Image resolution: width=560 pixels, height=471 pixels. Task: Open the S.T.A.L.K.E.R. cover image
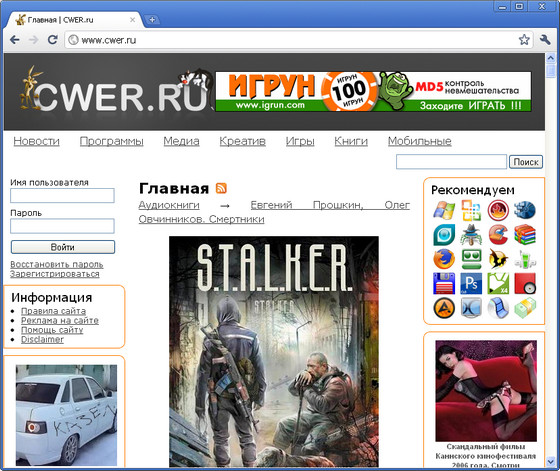(x=274, y=351)
